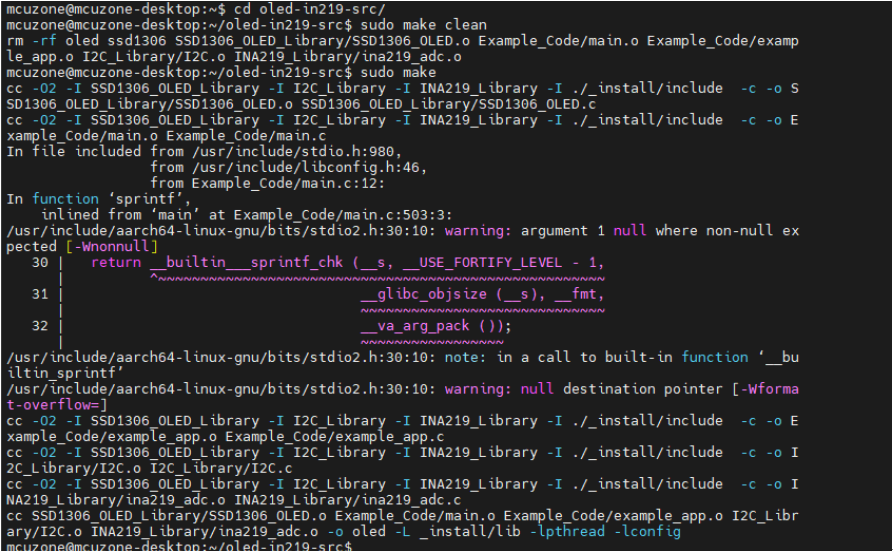Click 'In file included from /usr/include/stdio.h:980,' line
This screenshot has width=893, height=551.
tap(204, 152)
